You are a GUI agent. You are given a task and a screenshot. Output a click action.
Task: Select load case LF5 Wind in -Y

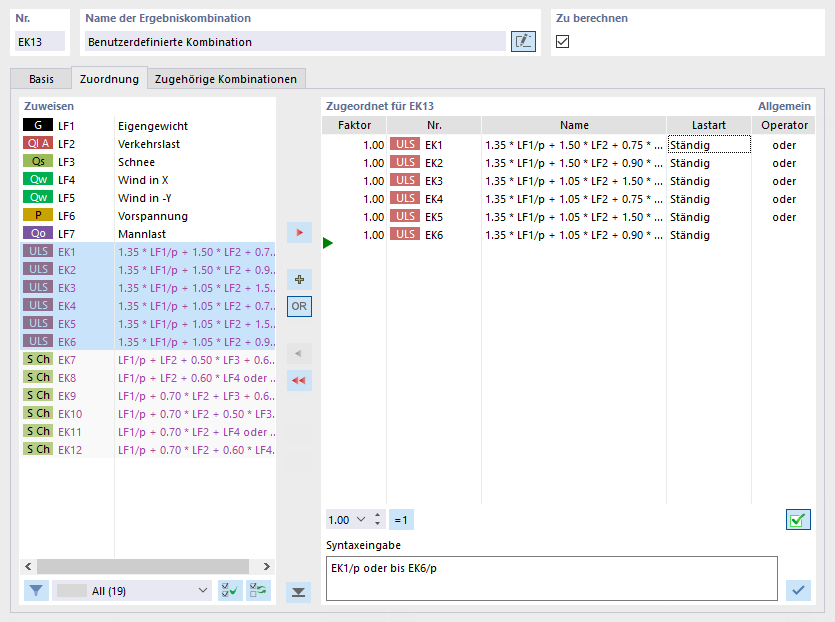pyautogui.click(x=148, y=198)
